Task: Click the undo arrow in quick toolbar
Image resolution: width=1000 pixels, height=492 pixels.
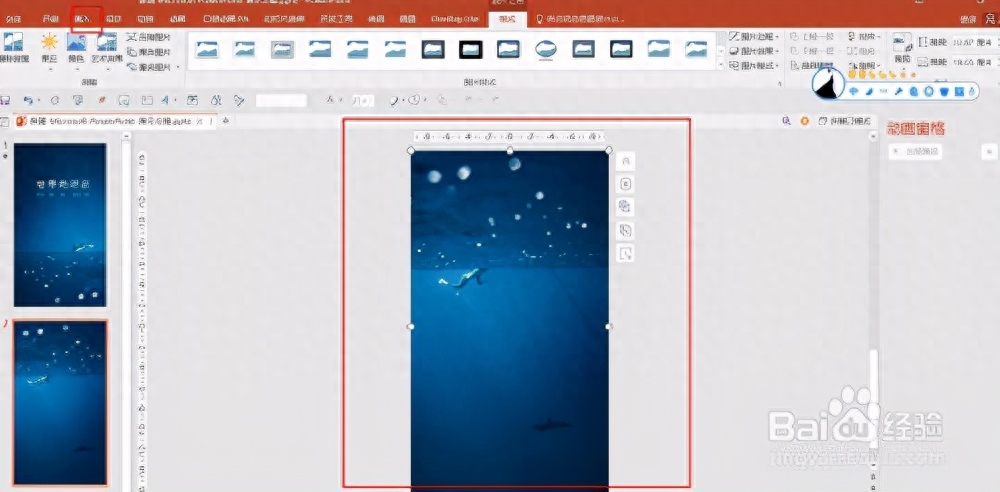Action: click(27, 100)
